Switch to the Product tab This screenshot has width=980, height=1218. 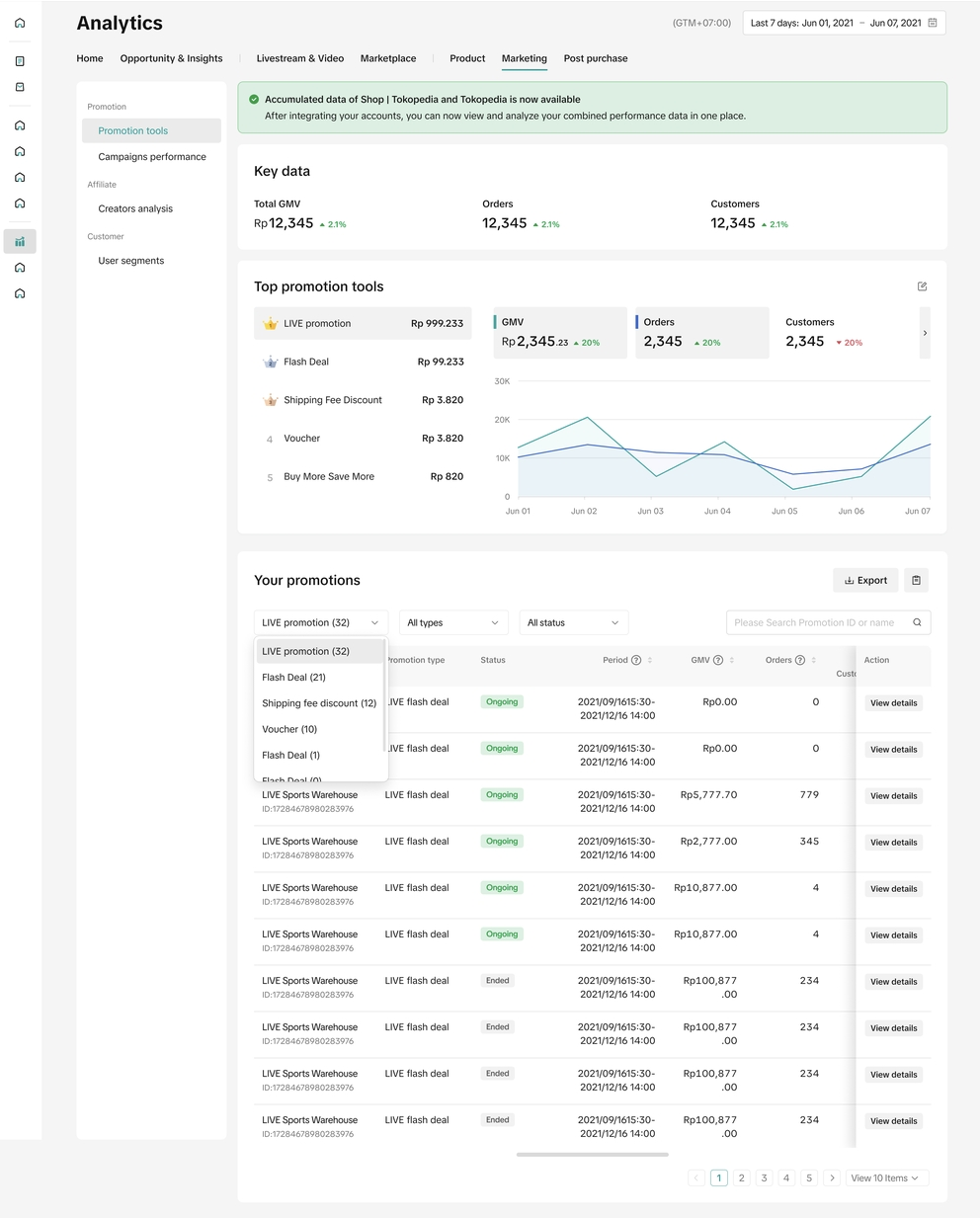(467, 58)
